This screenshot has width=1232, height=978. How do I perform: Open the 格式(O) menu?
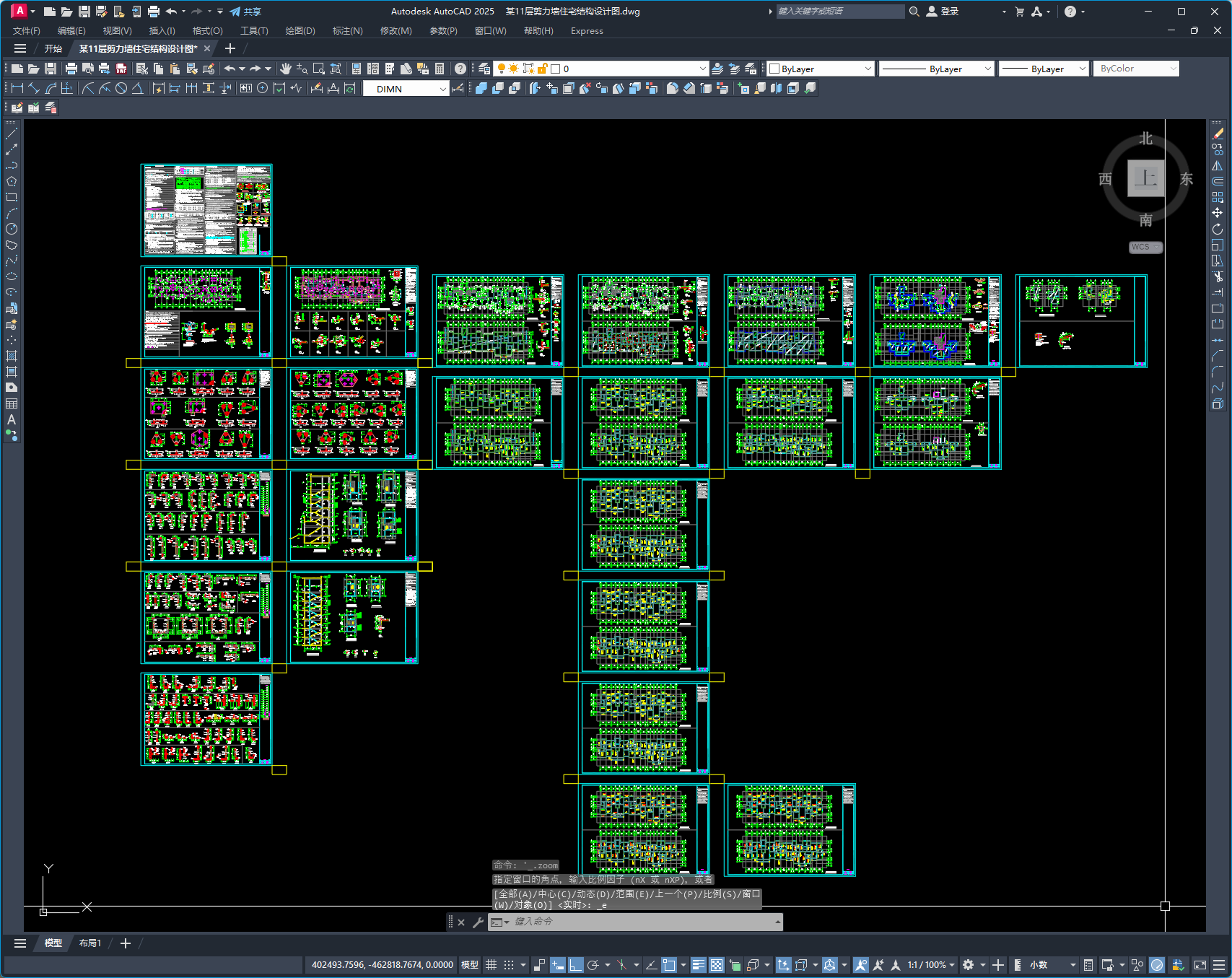(207, 31)
